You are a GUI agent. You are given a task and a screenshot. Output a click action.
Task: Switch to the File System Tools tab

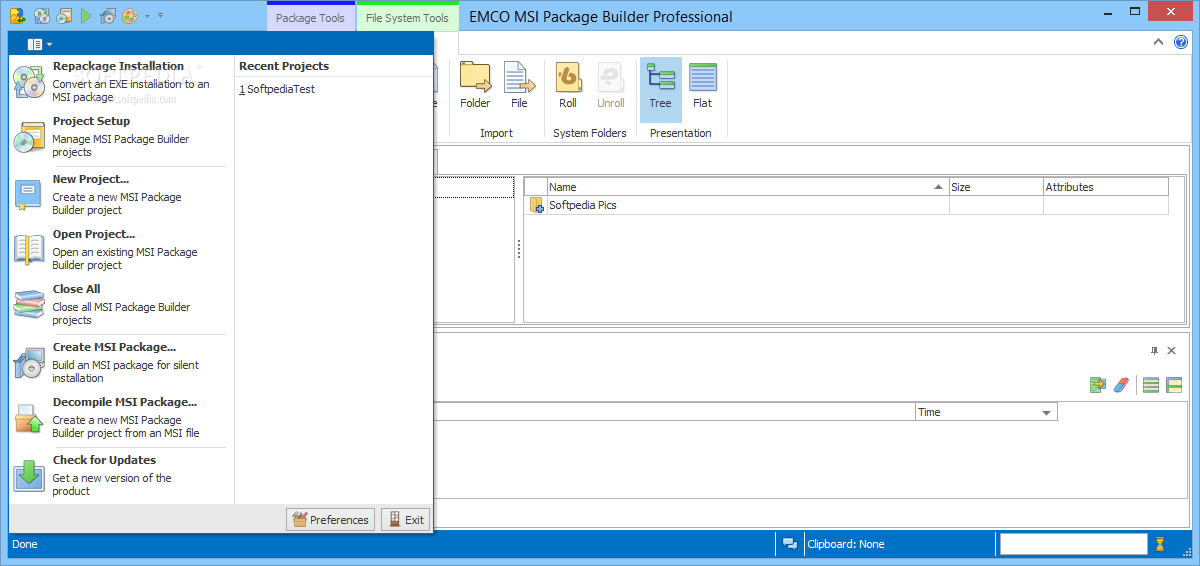407,18
